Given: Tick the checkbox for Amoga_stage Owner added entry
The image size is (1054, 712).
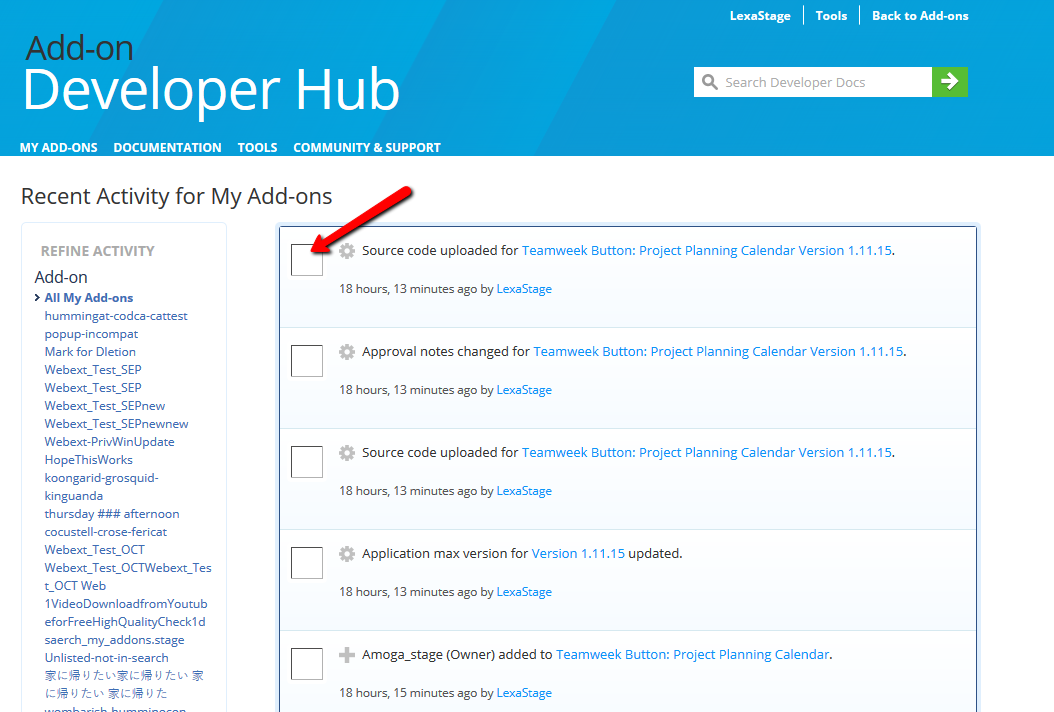Looking at the screenshot, I should point(307,664).
